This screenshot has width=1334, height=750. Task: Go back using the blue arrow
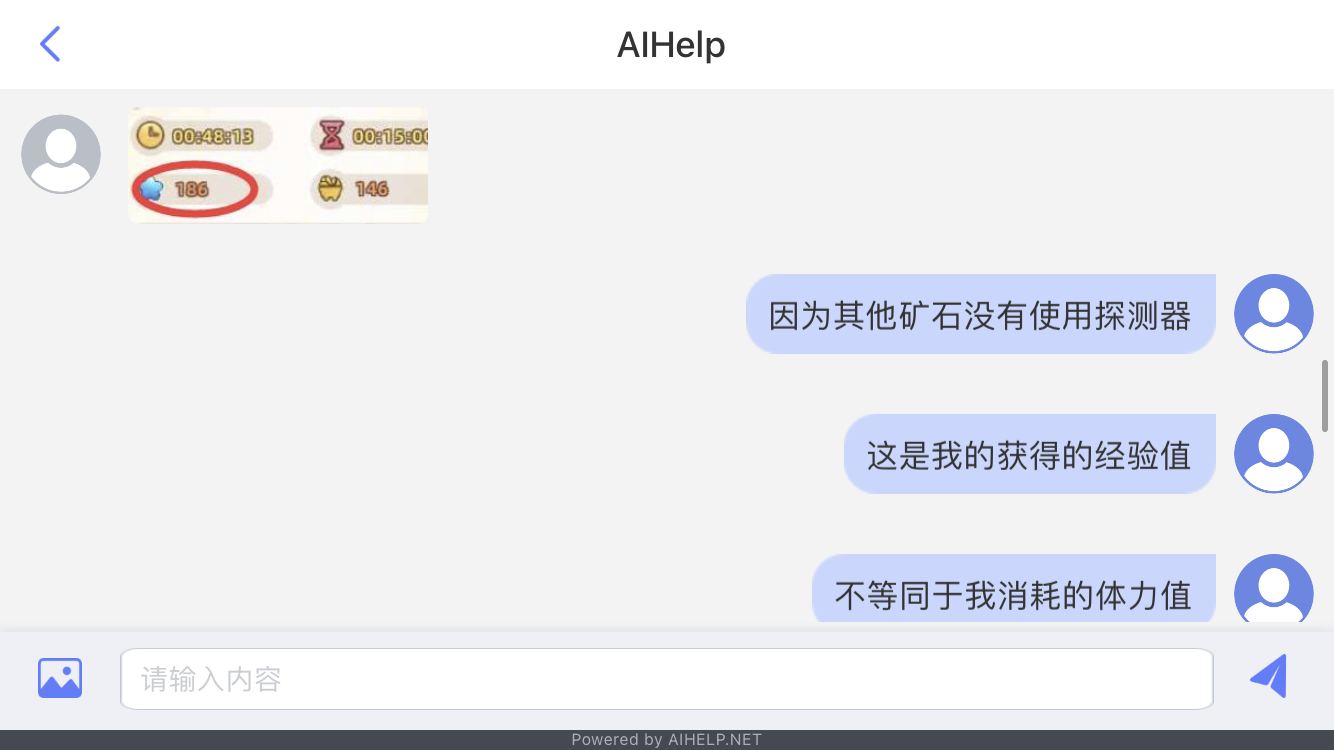(x=50, y=44)
